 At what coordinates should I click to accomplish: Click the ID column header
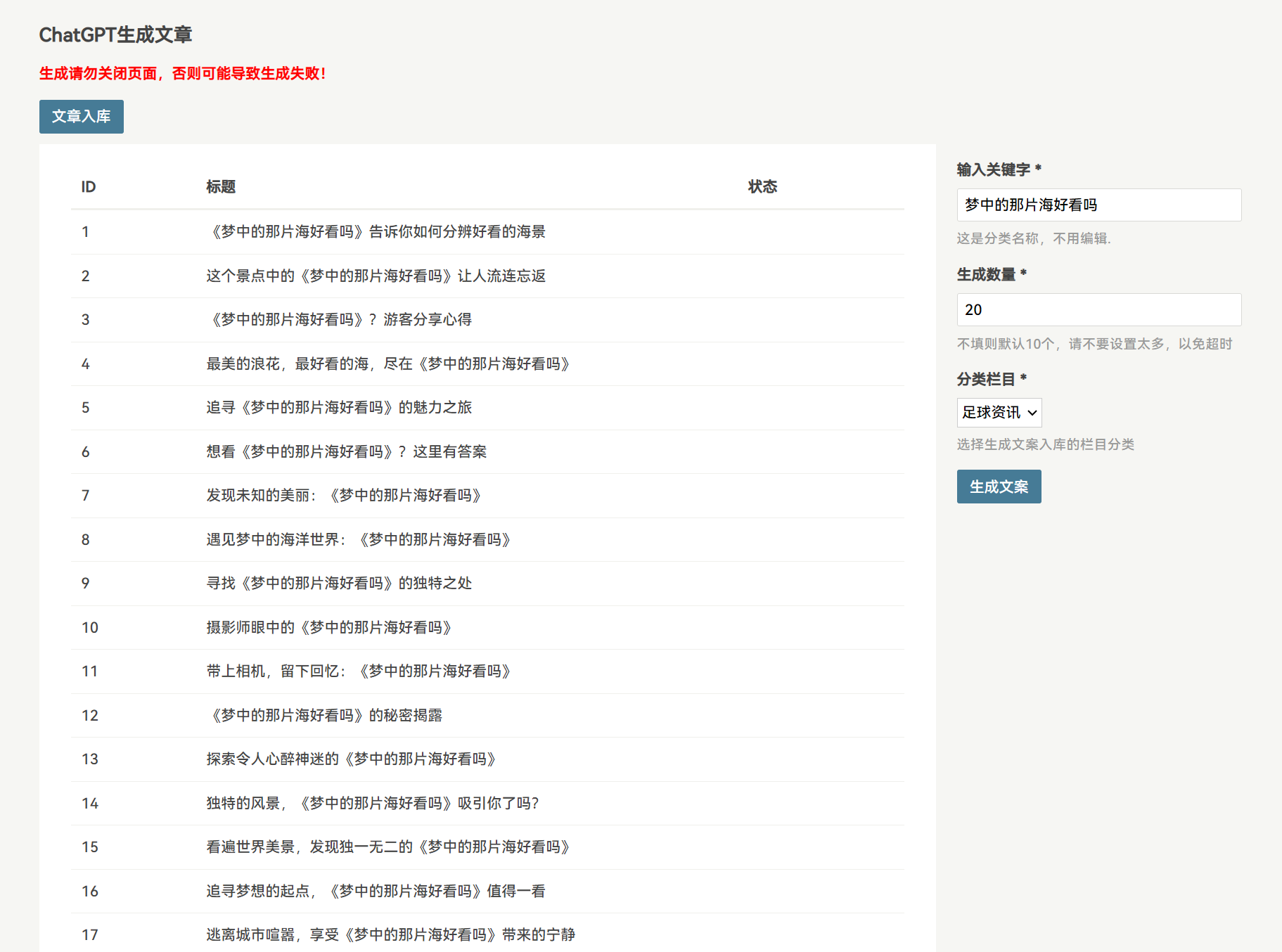pos(87,186)
